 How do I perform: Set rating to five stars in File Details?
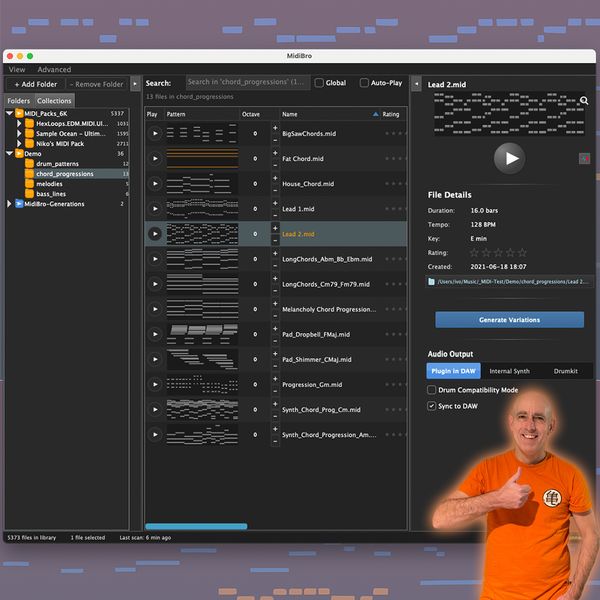pos(522,253)
